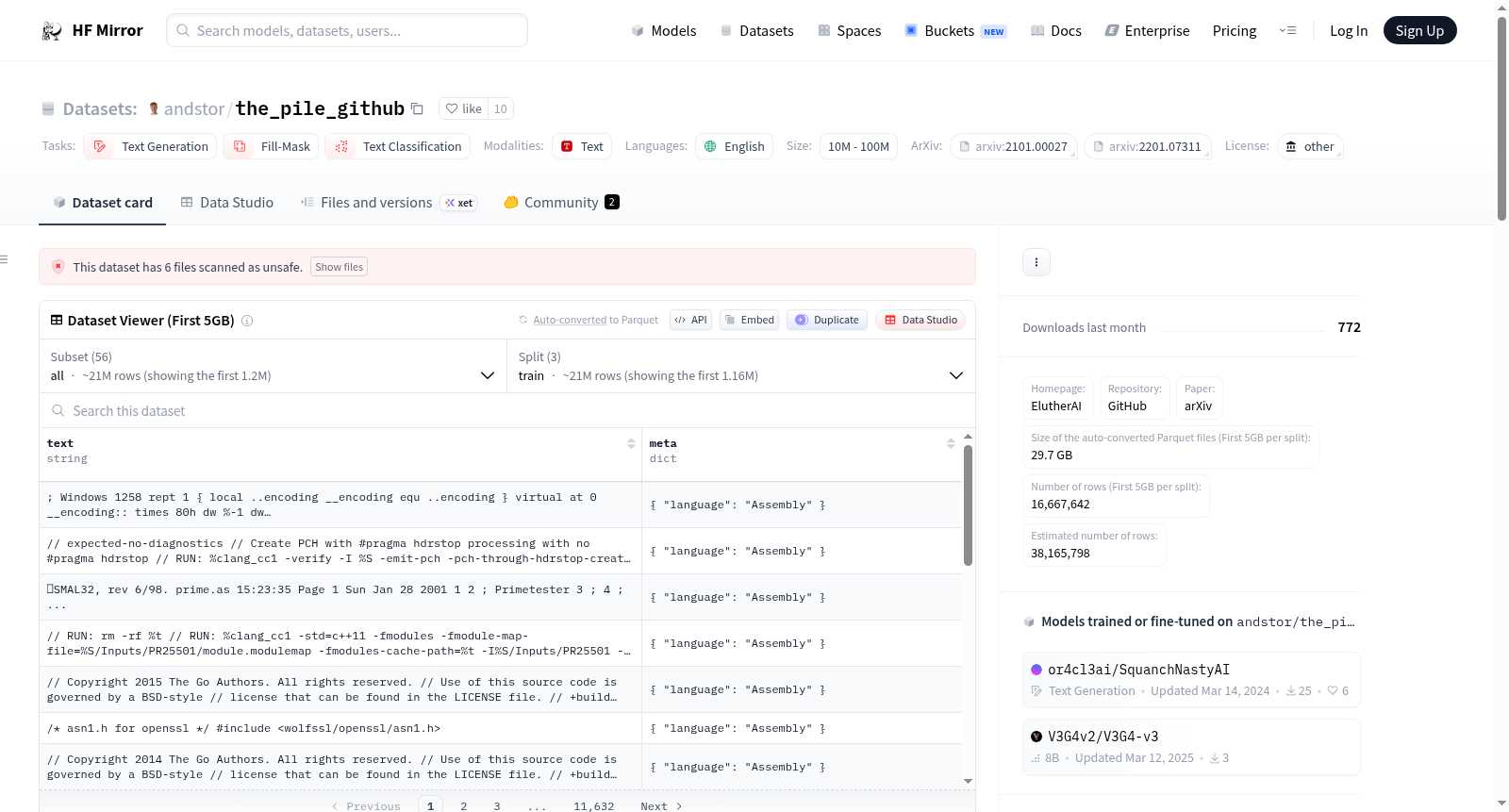Image resolution: width=1509 pixels, height=812 pixels.
Task: Open the xet storage badge
Action: click(459, 203)
